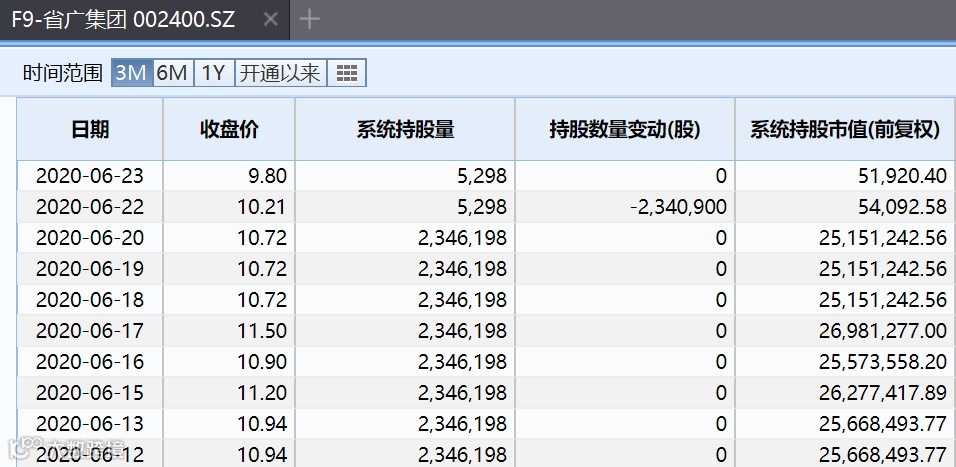Click closing price 10.21
956x467 pixels.
click(262, 207)
